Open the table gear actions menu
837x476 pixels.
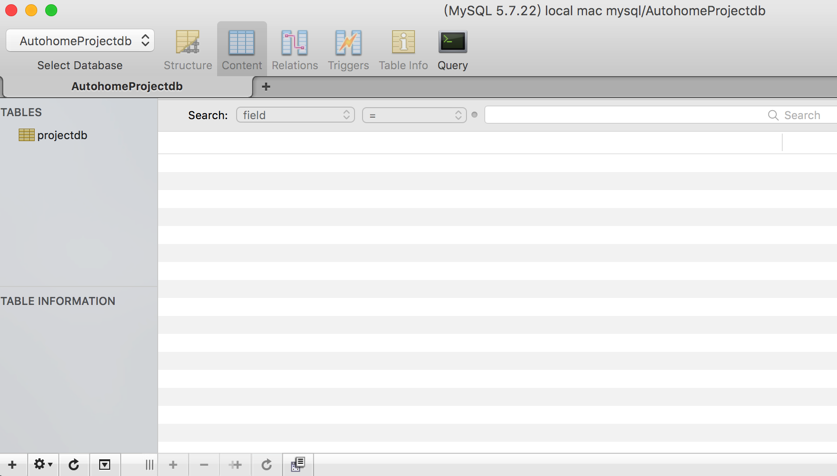point(43,465)
